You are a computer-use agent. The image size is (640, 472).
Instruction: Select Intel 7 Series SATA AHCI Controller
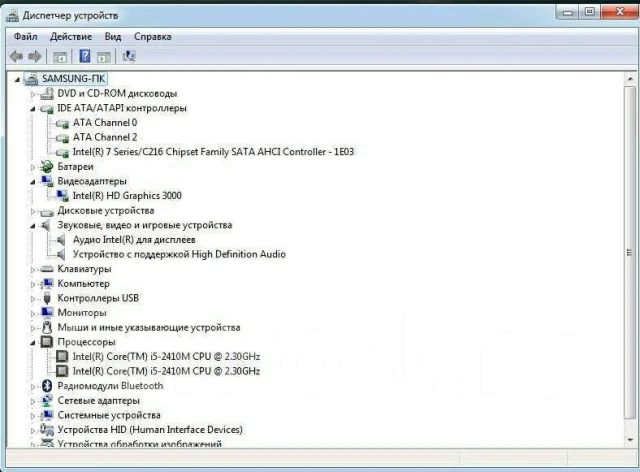tap(213, 152)
